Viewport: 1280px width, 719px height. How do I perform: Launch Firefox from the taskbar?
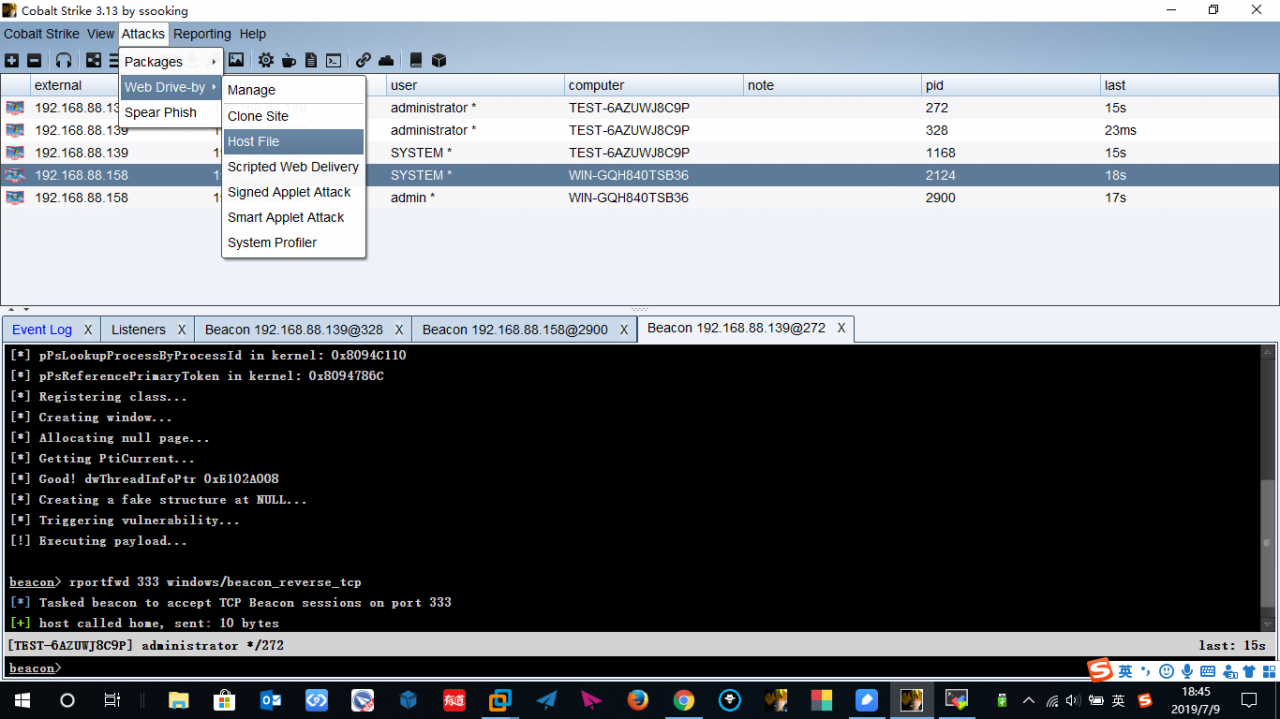pyautogui.click(x=638, y=700)
